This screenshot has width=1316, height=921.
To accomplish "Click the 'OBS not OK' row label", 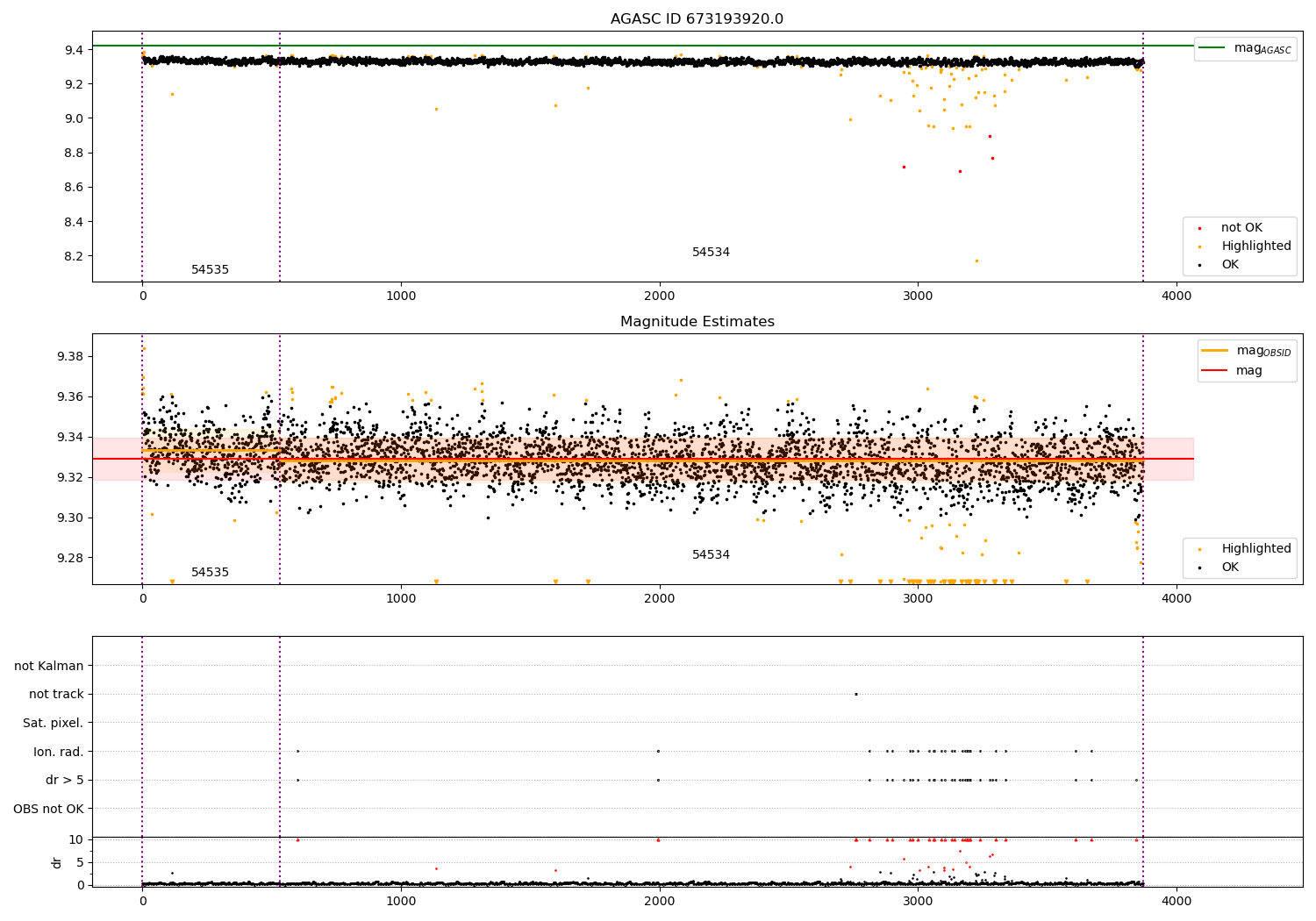I will pos(48,809).
